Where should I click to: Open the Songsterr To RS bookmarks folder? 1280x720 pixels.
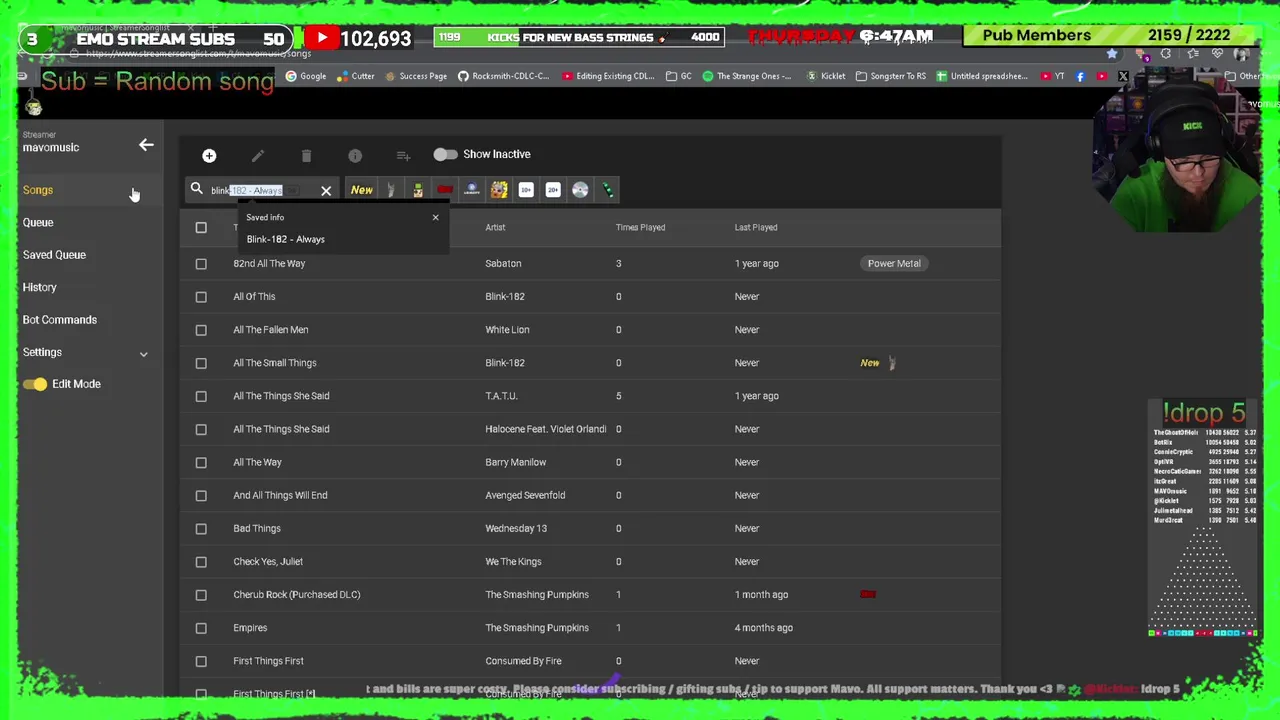point(890,76)
